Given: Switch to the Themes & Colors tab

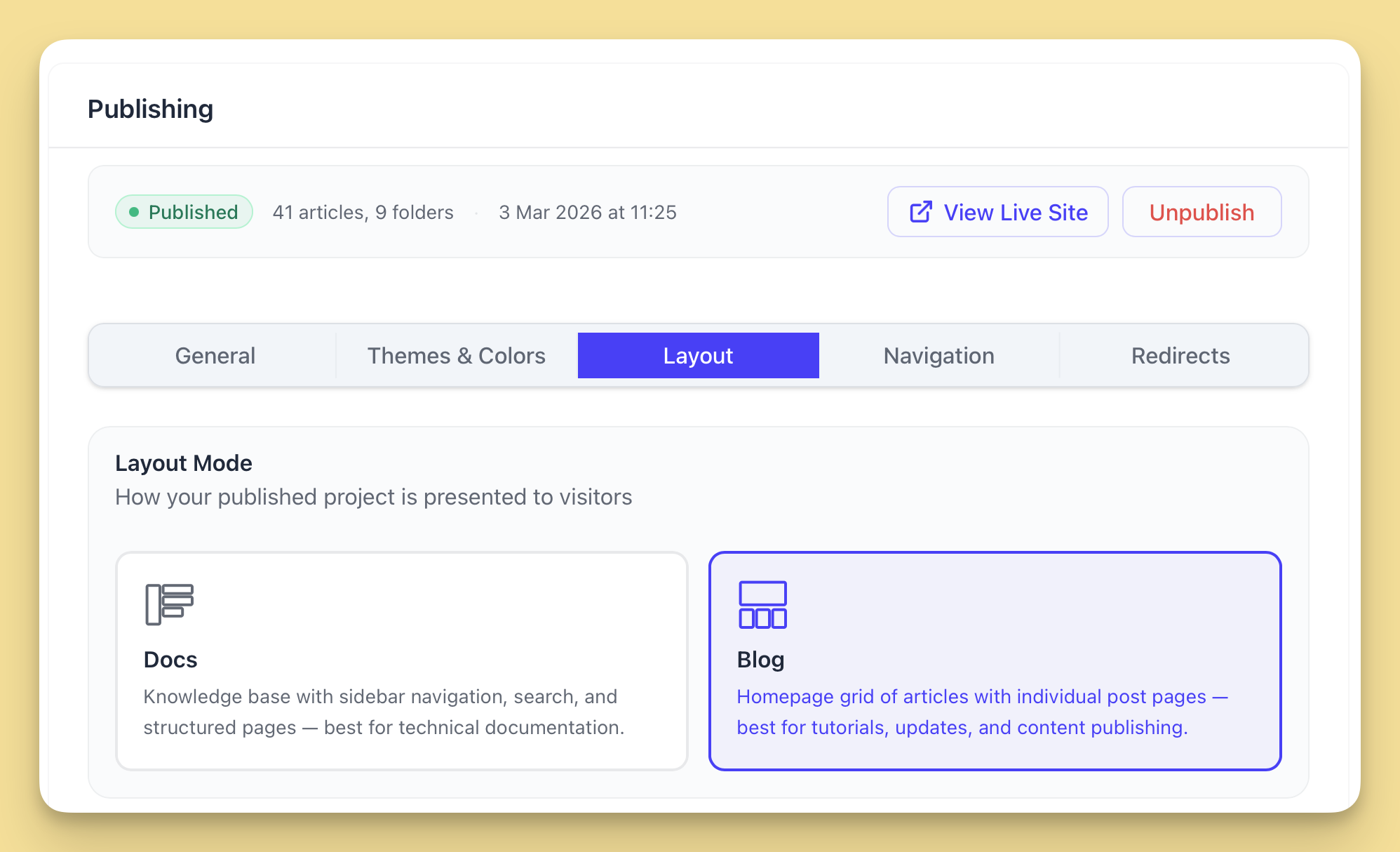Looking at the screenshot, I should click(x=456, y=356).
